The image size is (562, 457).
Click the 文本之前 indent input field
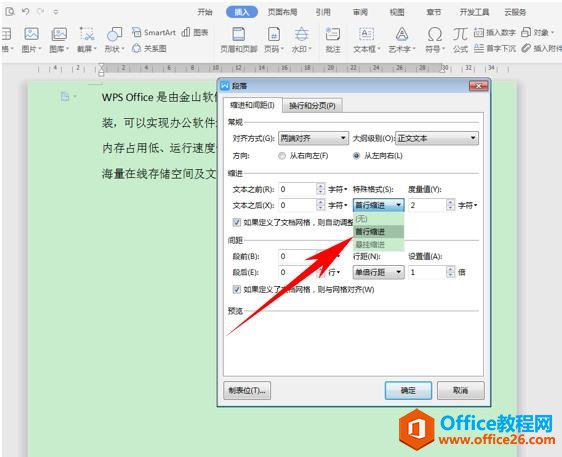[297, 189]
